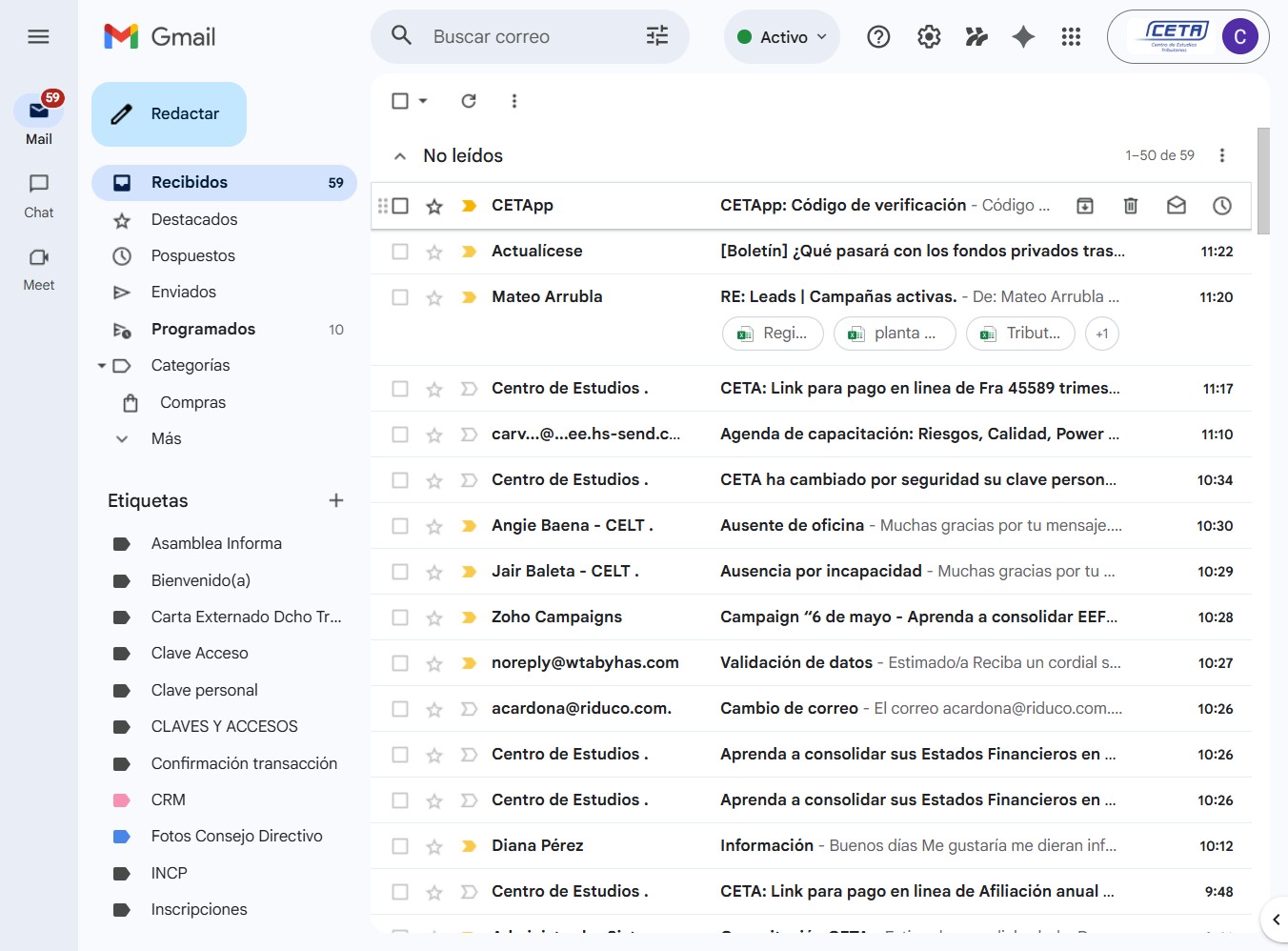The height and width of the screenshot is (951, 1288).
Task: Open the planta attachment chip
Action: click(895, 334)
